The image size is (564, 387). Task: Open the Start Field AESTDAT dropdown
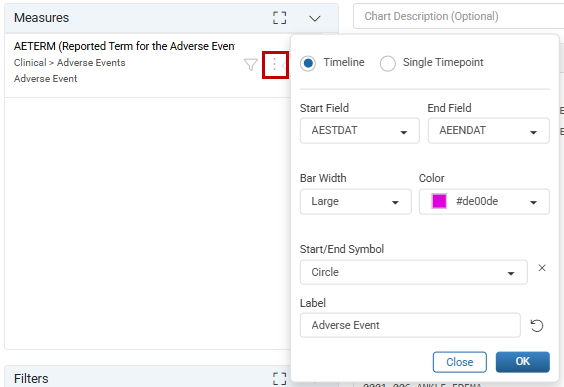pos(360,131)
